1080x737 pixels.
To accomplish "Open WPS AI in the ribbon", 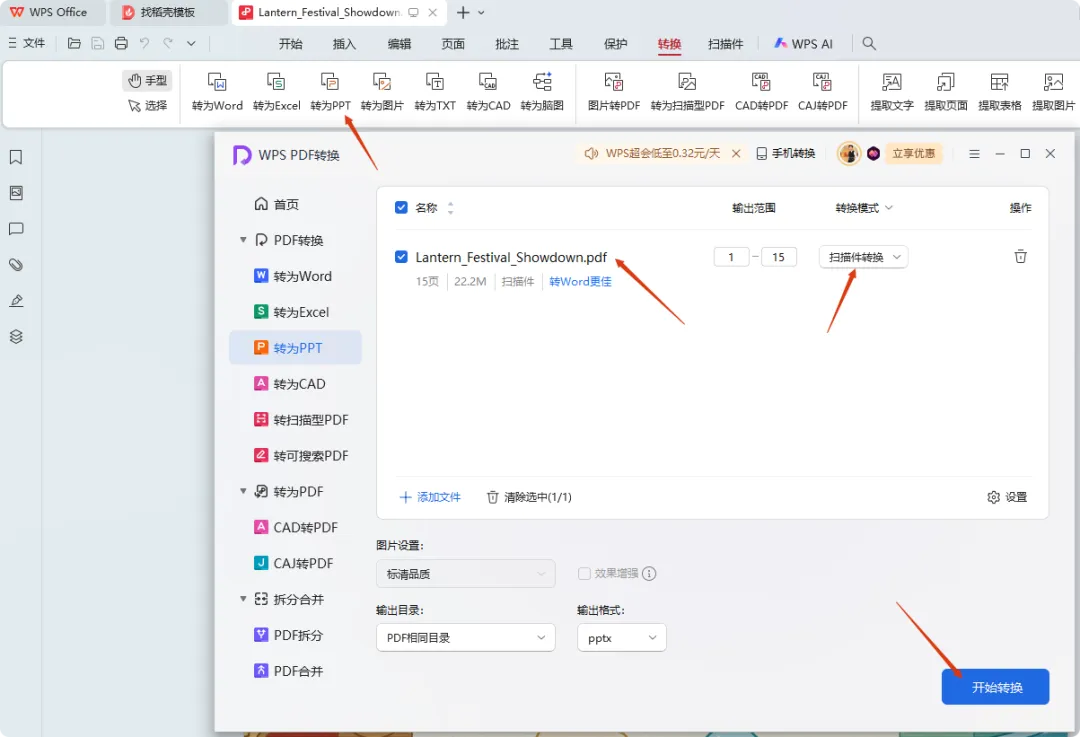I will point(803,43).
